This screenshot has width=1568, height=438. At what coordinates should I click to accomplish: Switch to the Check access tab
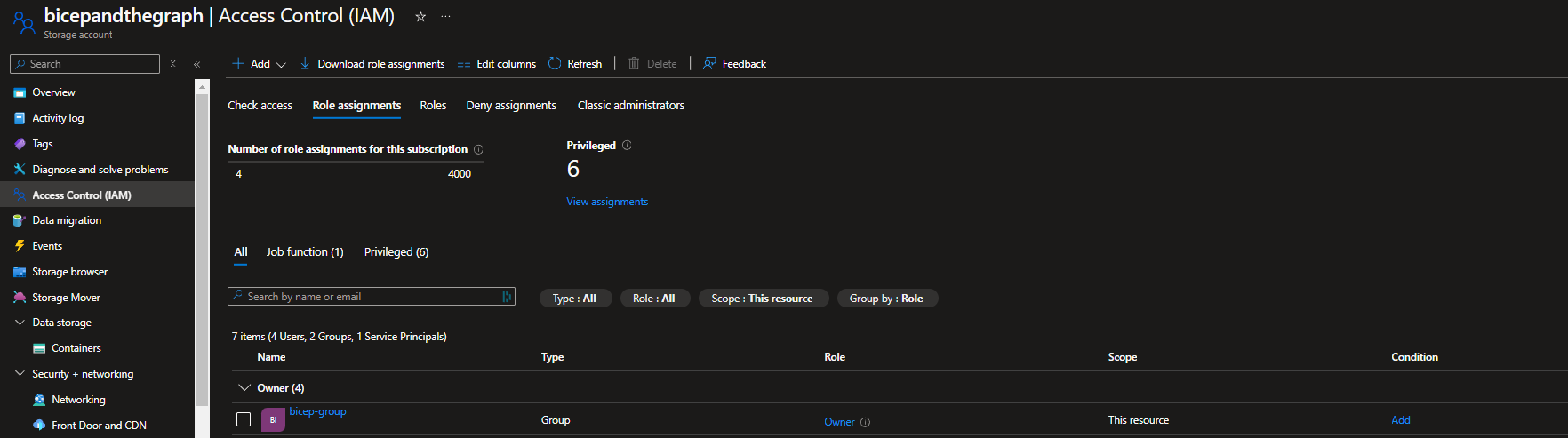(x=260, y=106)
